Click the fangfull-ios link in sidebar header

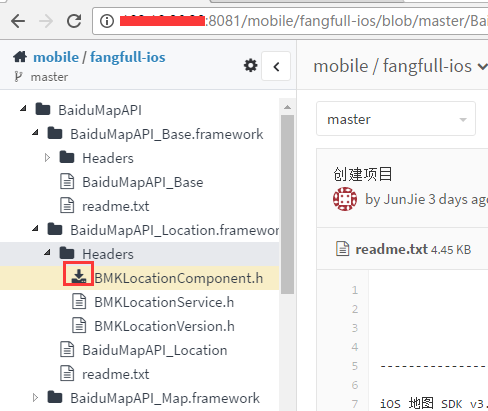point(128,57)
